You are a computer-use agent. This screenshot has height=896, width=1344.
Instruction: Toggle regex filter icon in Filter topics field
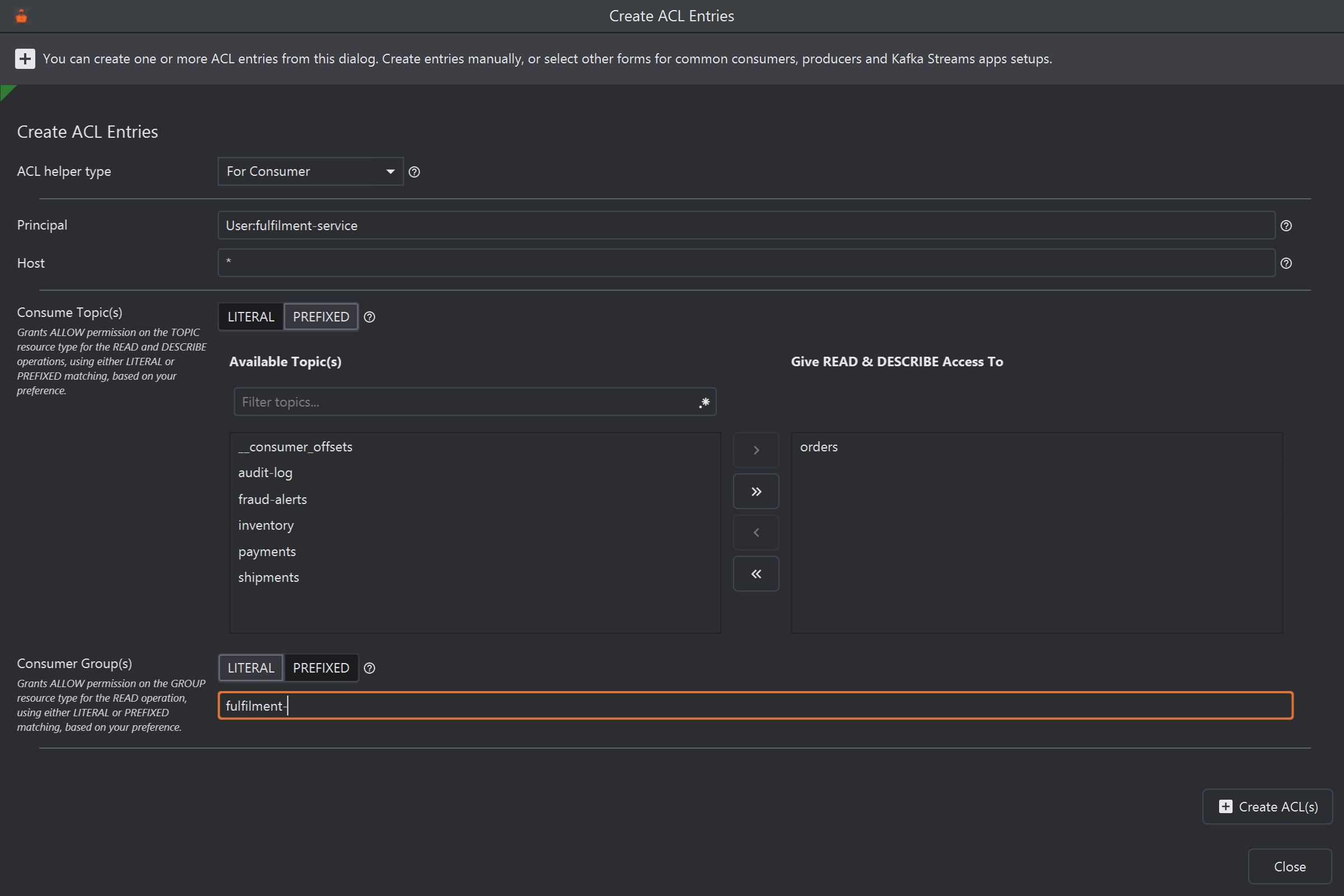(704, 402)
